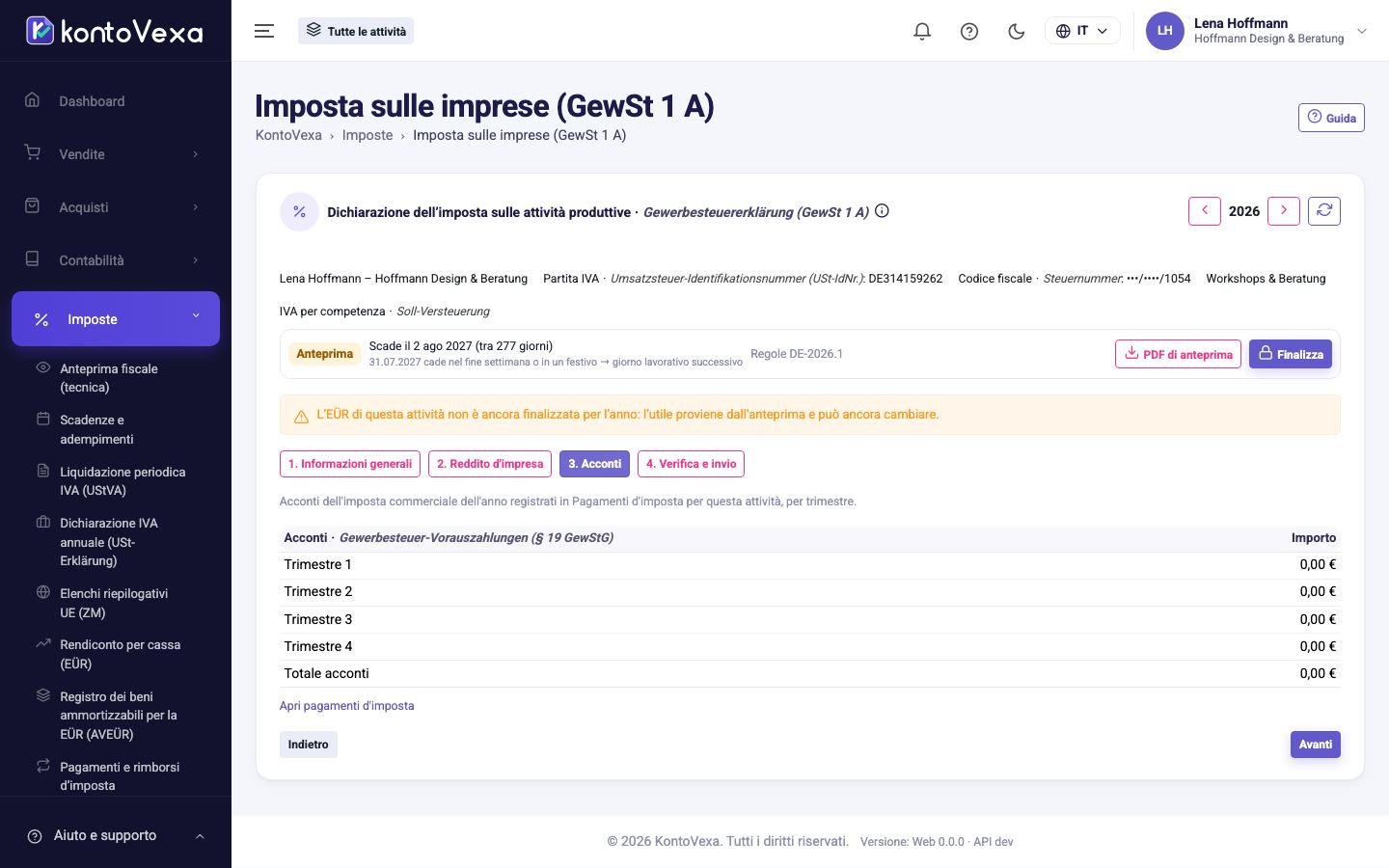1389x868 pixels.
Task: Collapse the Imposte menu
Action: [116, 318]
